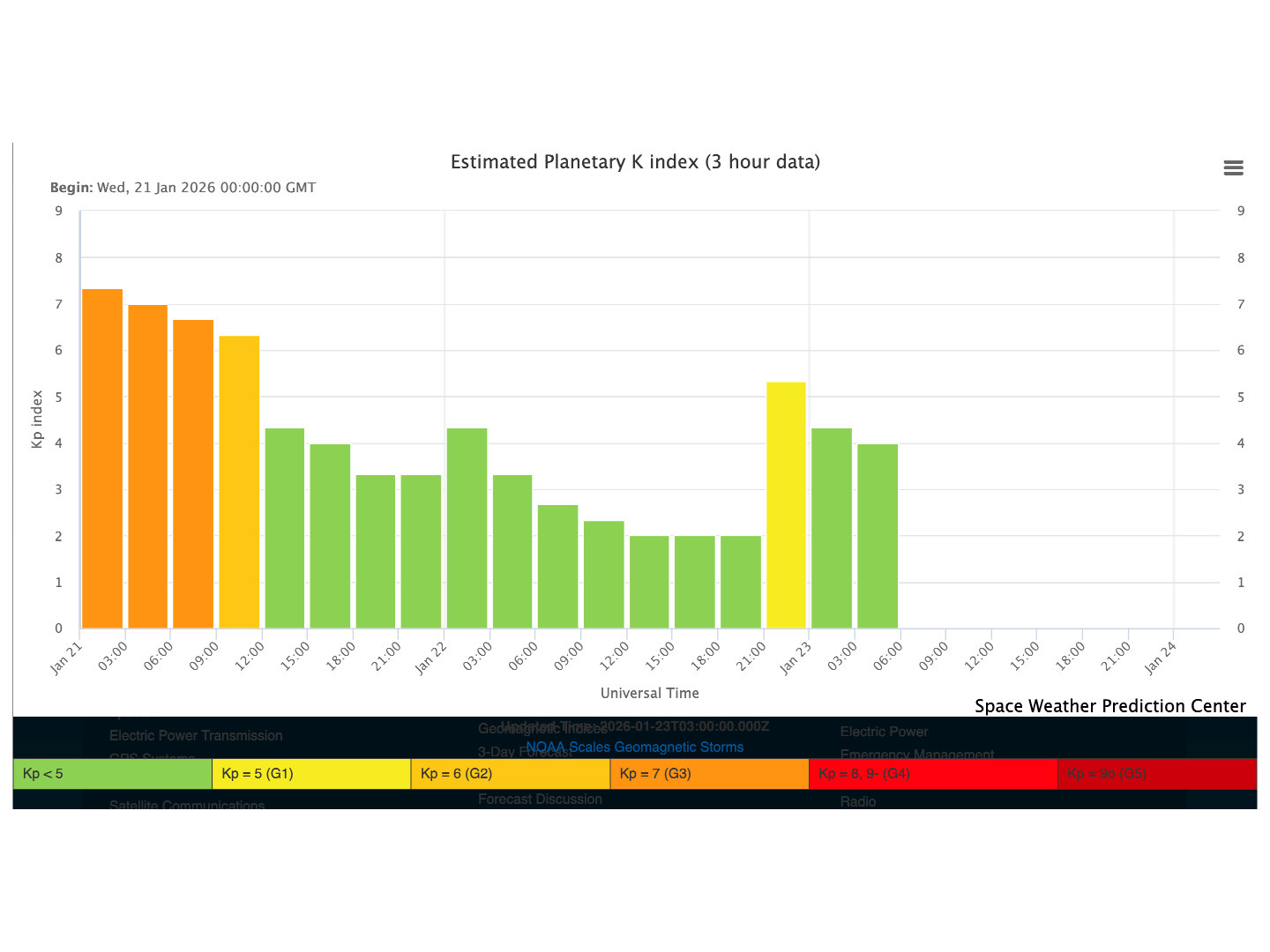Select the amber Kp 6 bar on Jan 21

tap(239, 481)
